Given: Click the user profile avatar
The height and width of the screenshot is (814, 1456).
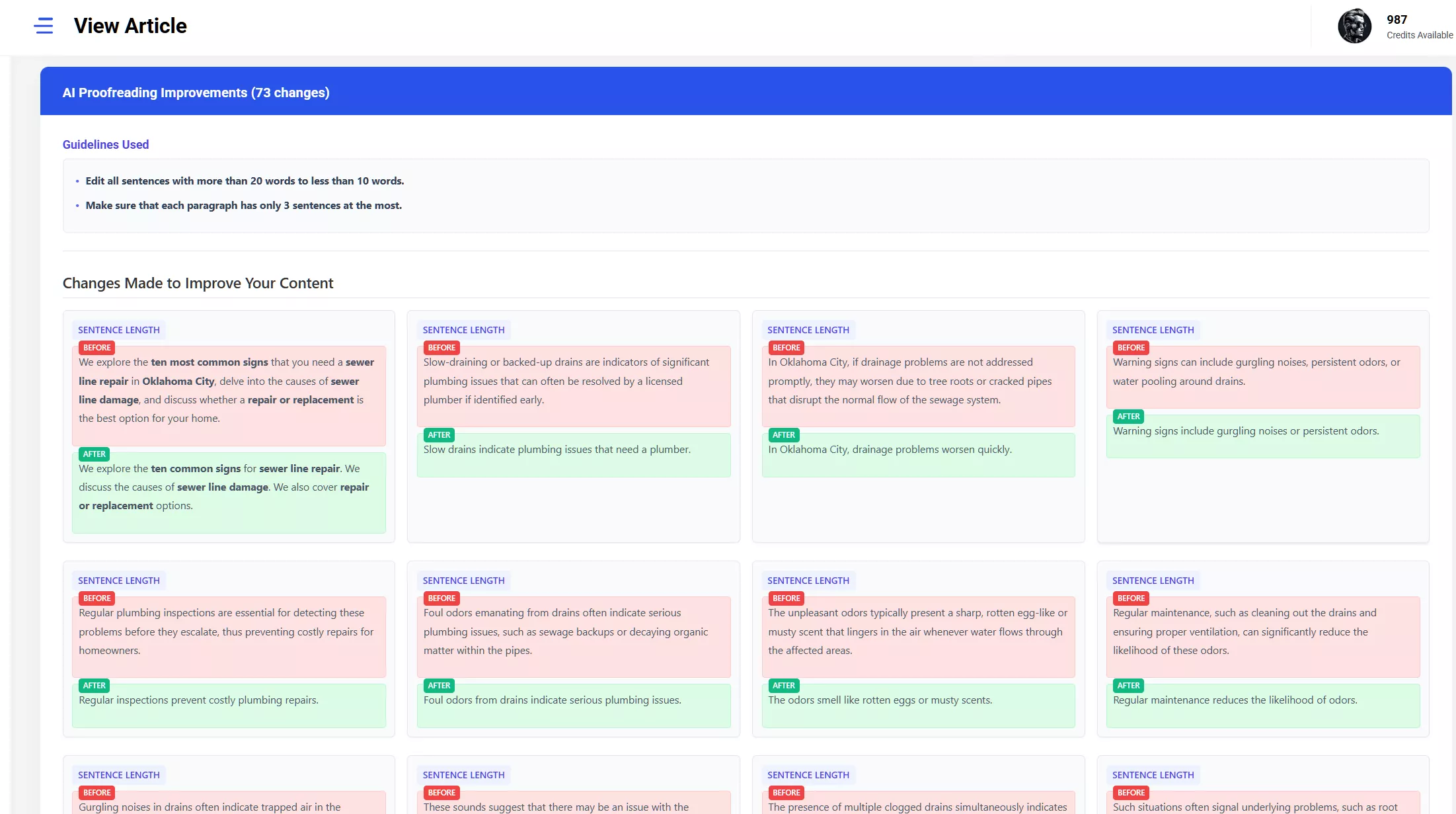Looking at the screenshot, I should [1354, 26].
